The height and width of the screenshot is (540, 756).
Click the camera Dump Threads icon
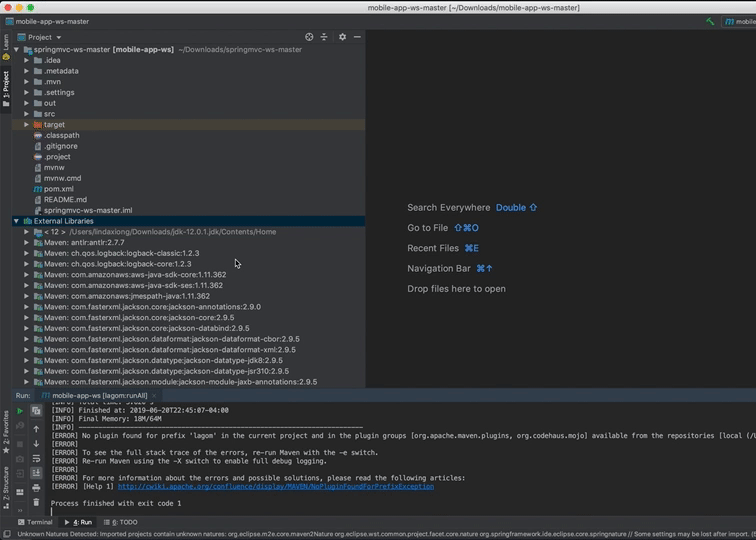(20, 459)
